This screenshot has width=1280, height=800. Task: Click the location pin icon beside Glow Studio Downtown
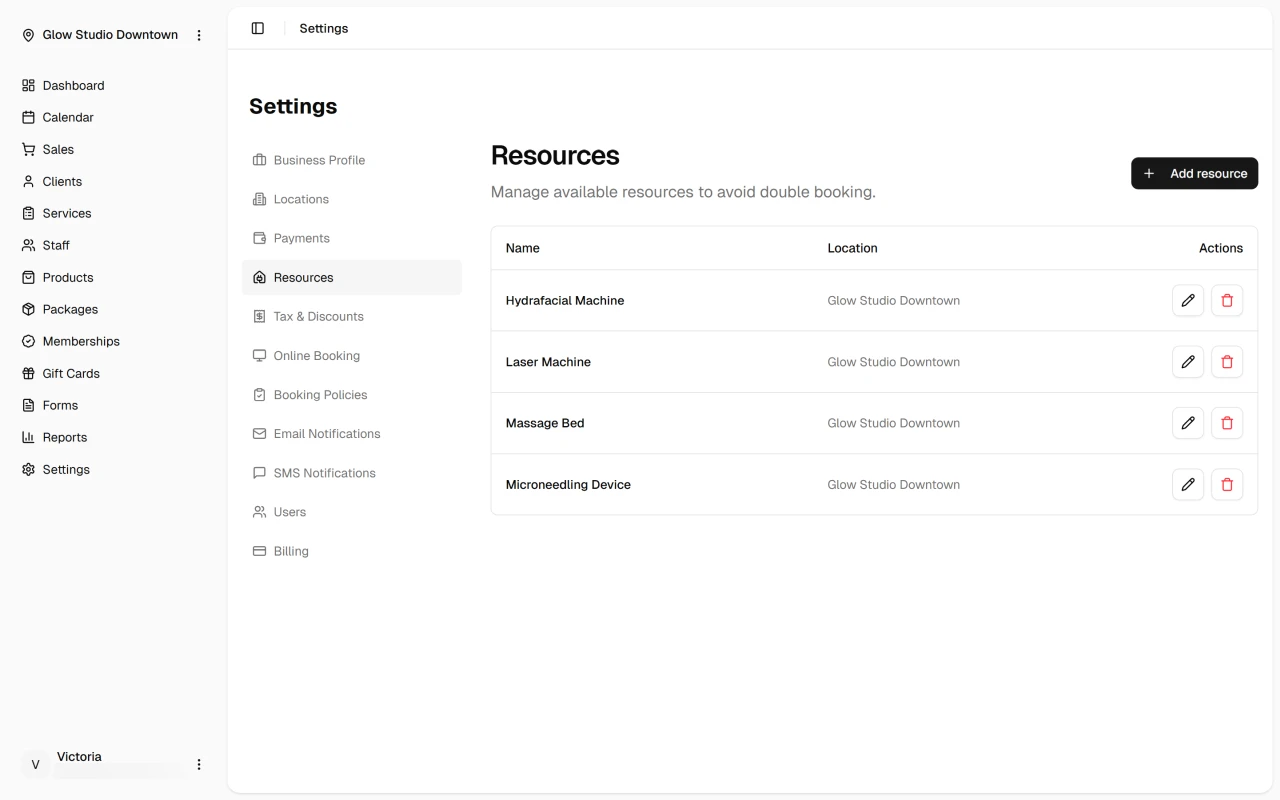tap(28, 35)
